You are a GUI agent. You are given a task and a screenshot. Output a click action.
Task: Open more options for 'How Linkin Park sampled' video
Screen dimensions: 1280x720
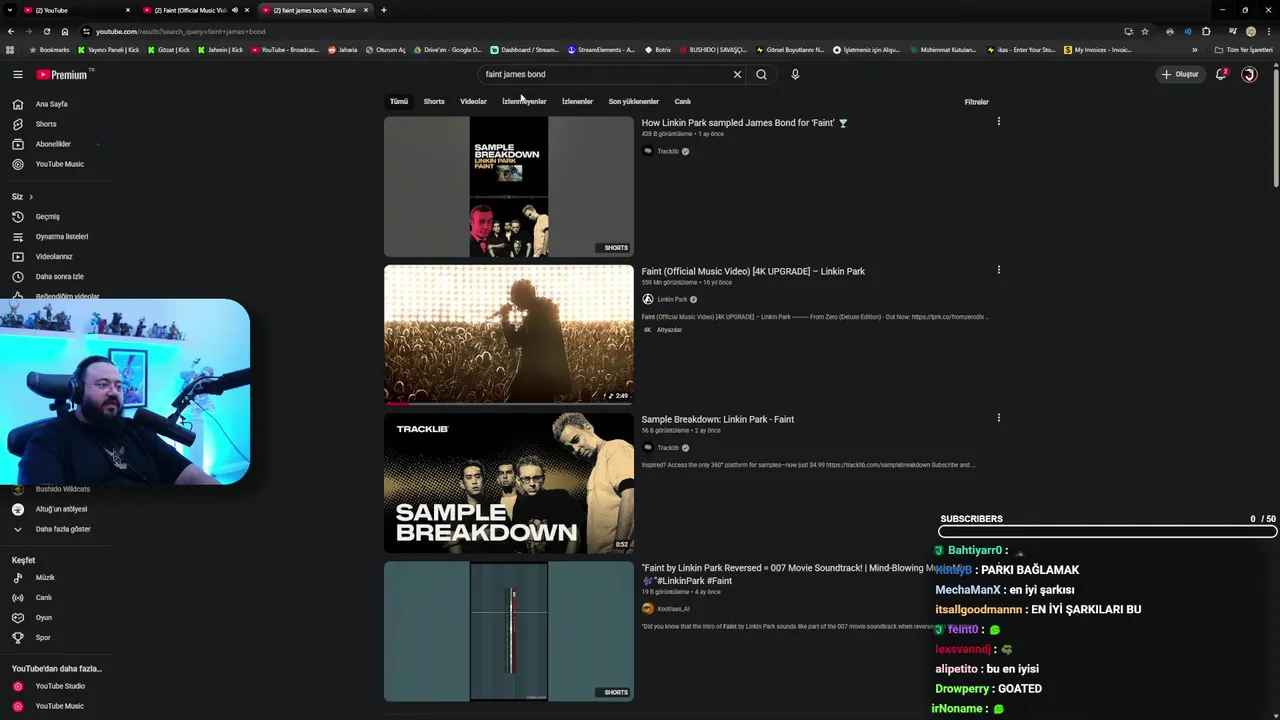(x=998, y=121)
